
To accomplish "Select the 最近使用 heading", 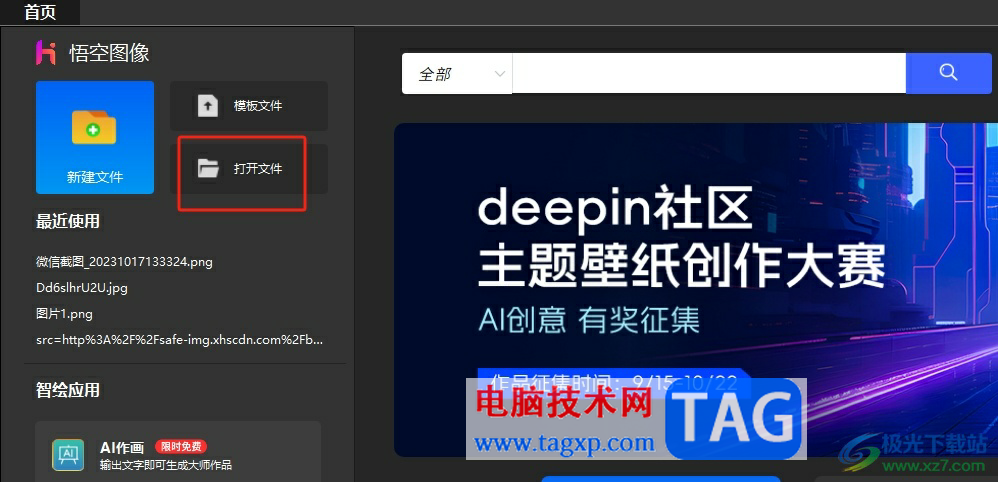I will click(67, 222).
